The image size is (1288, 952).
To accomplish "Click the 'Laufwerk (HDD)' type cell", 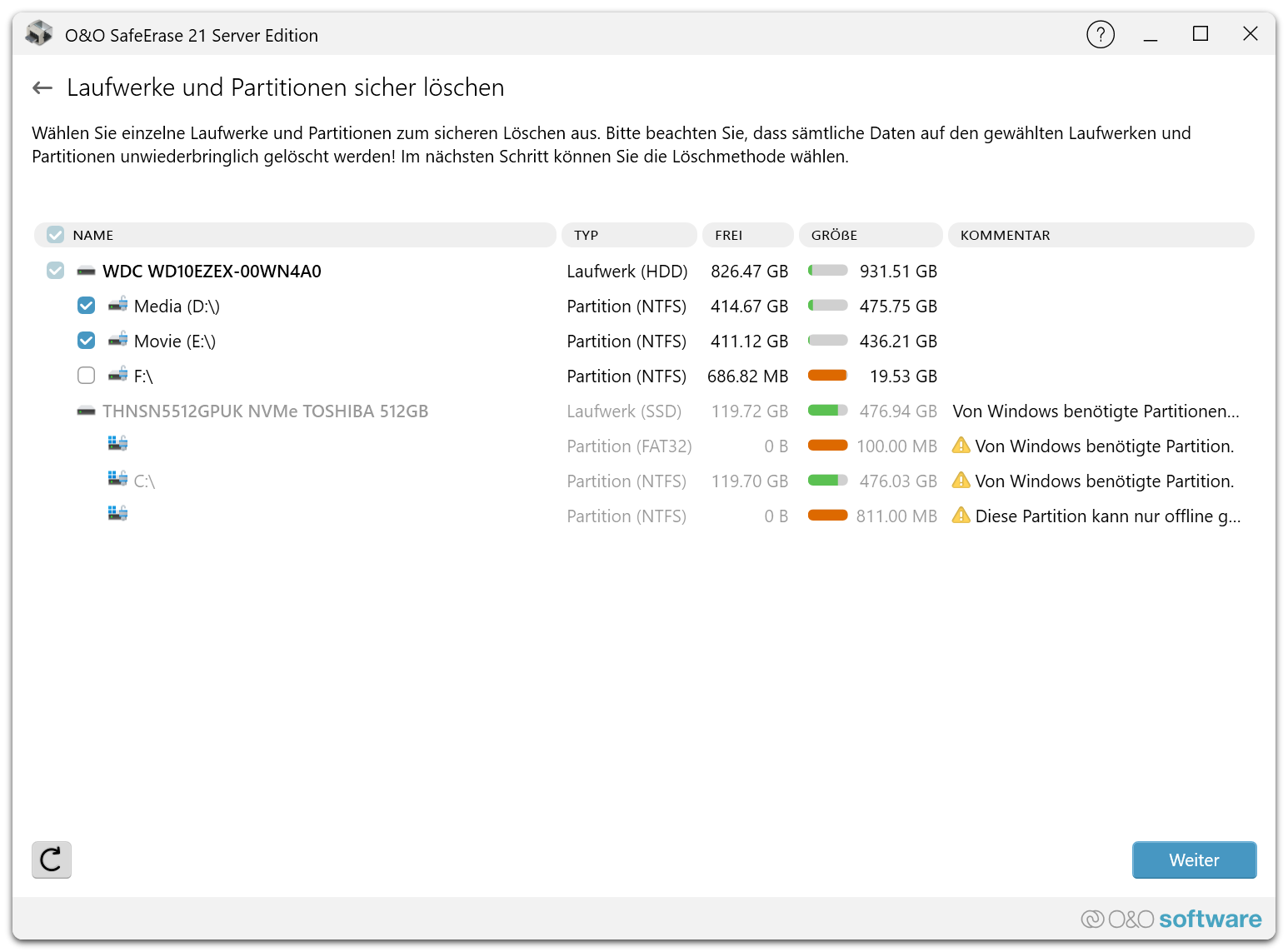I will tap(627, 272).
